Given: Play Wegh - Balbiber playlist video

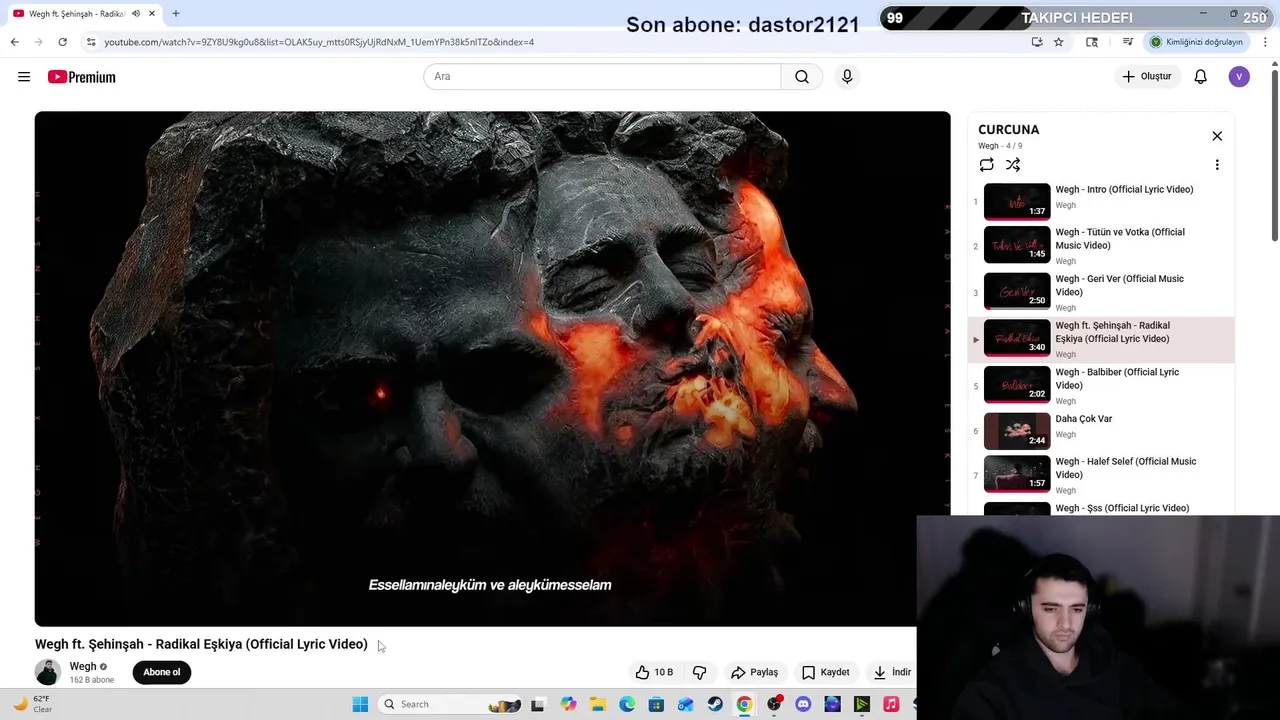Looking at the screenshot, I should (1101, 385).
